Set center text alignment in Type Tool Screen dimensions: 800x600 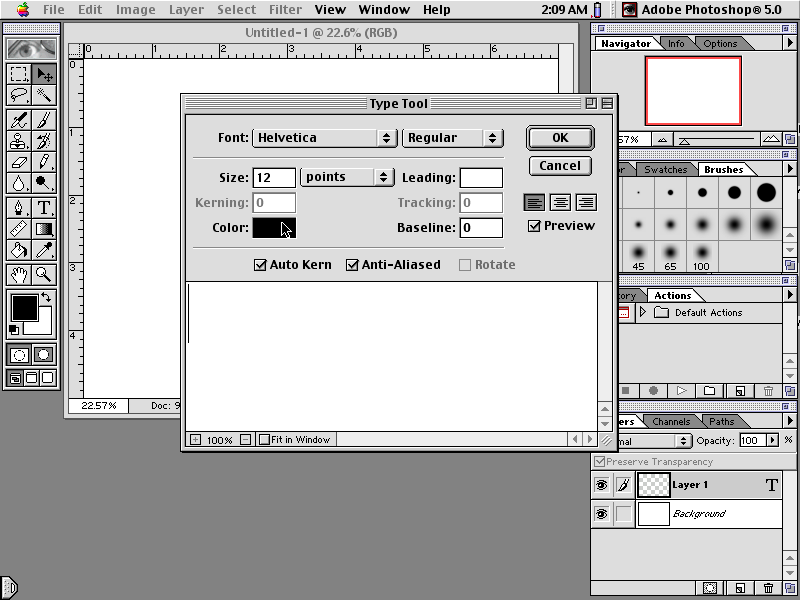coord(560,203)
